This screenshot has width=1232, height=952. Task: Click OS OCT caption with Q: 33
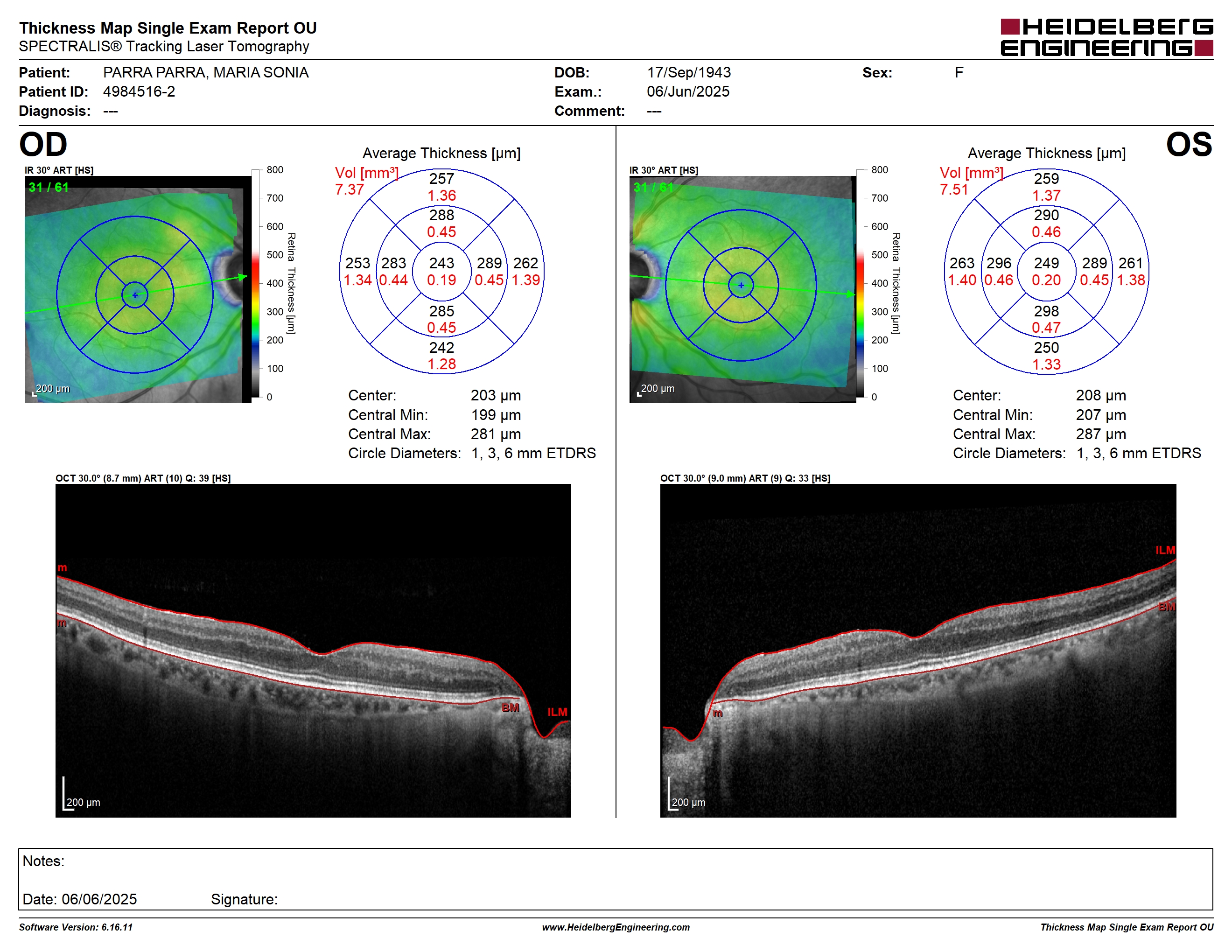745,478
